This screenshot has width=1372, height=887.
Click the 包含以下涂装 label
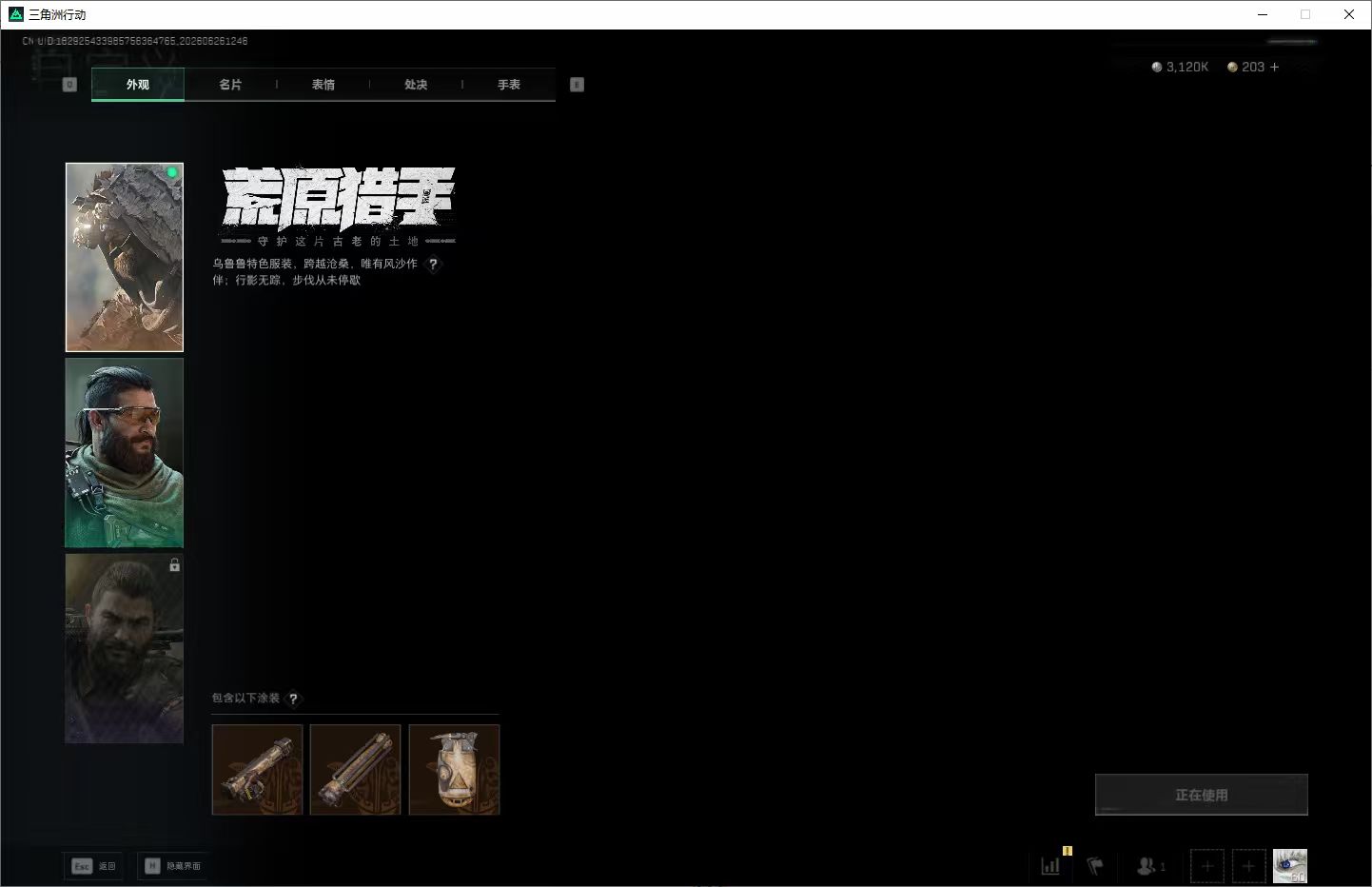pos(245,698)
